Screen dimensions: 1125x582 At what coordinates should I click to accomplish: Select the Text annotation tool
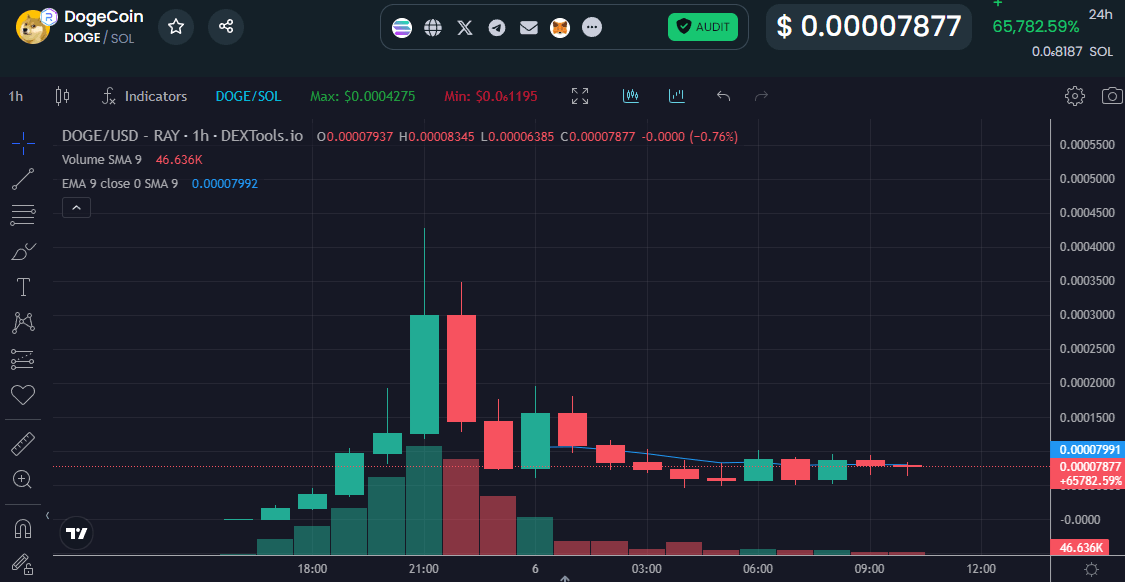(23, 287)
